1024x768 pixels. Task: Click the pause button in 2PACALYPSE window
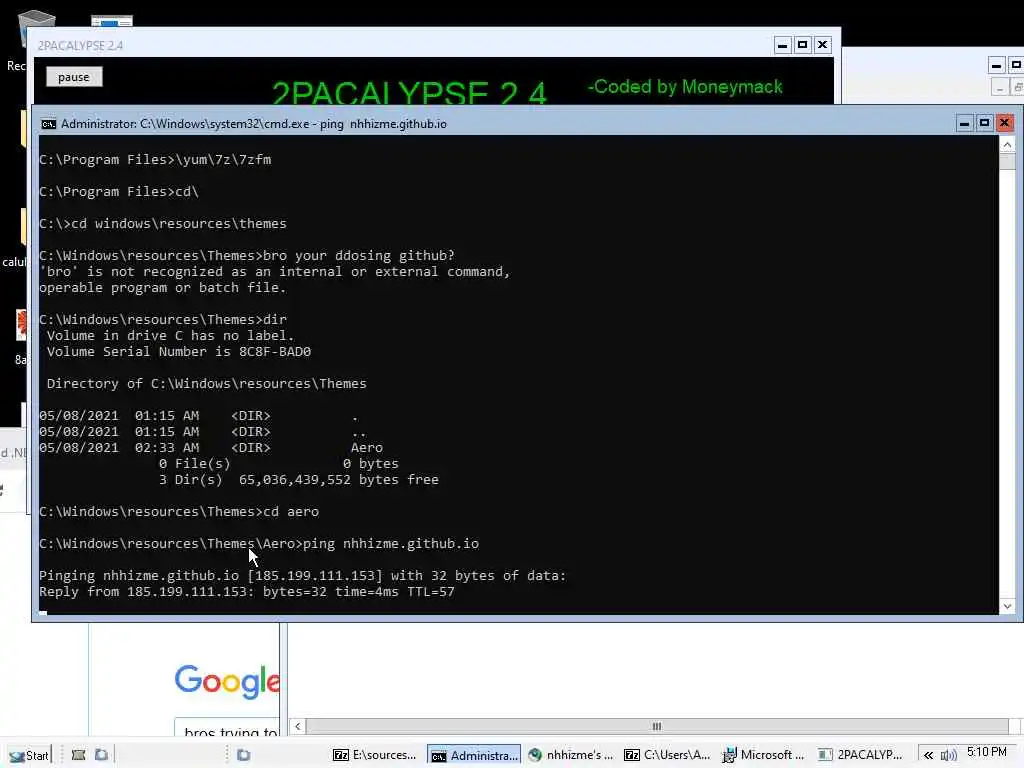coord(74,77)
